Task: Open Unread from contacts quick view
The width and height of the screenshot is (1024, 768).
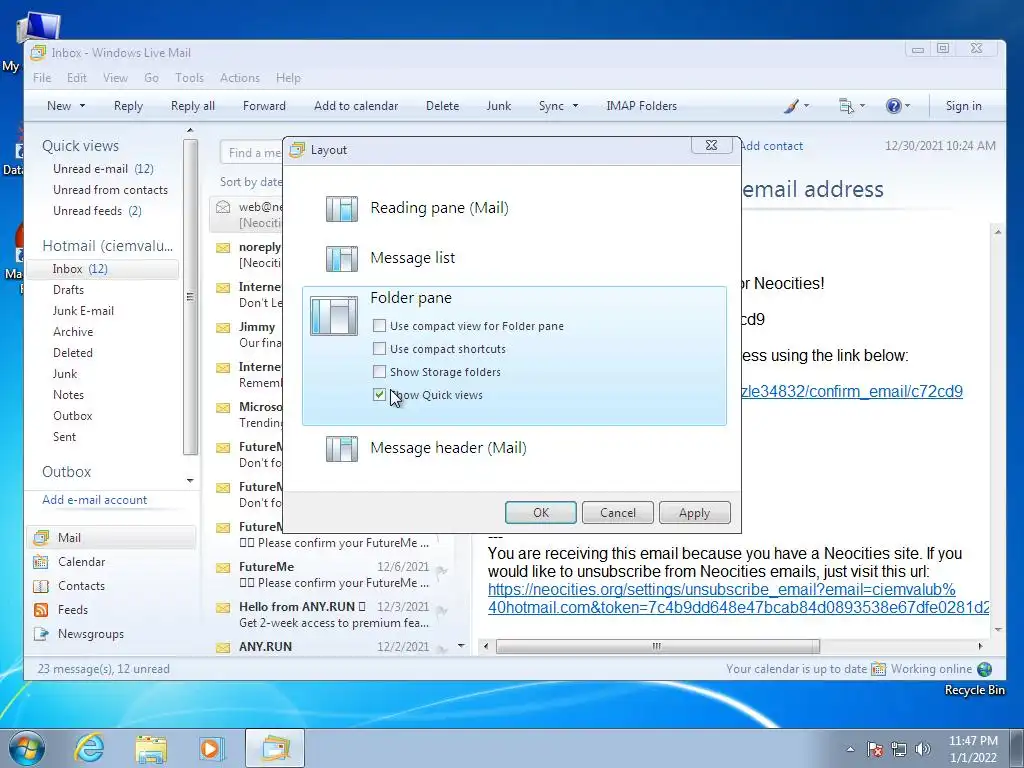Action: coord(110,190)
